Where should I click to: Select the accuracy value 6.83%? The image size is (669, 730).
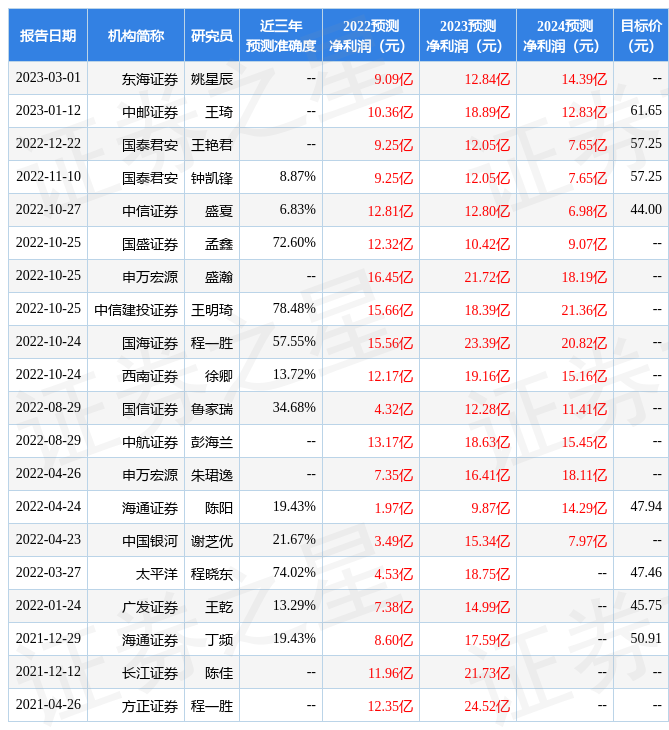(x=297, y=210)
